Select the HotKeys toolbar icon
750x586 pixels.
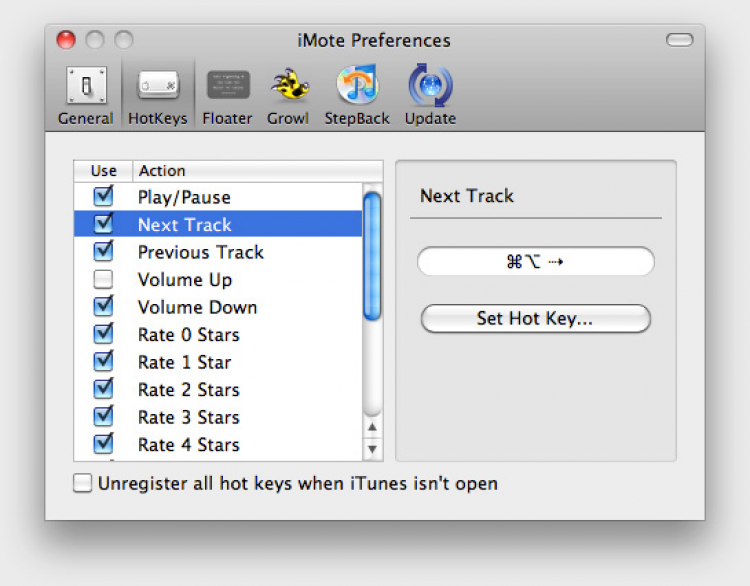point(158,88)
